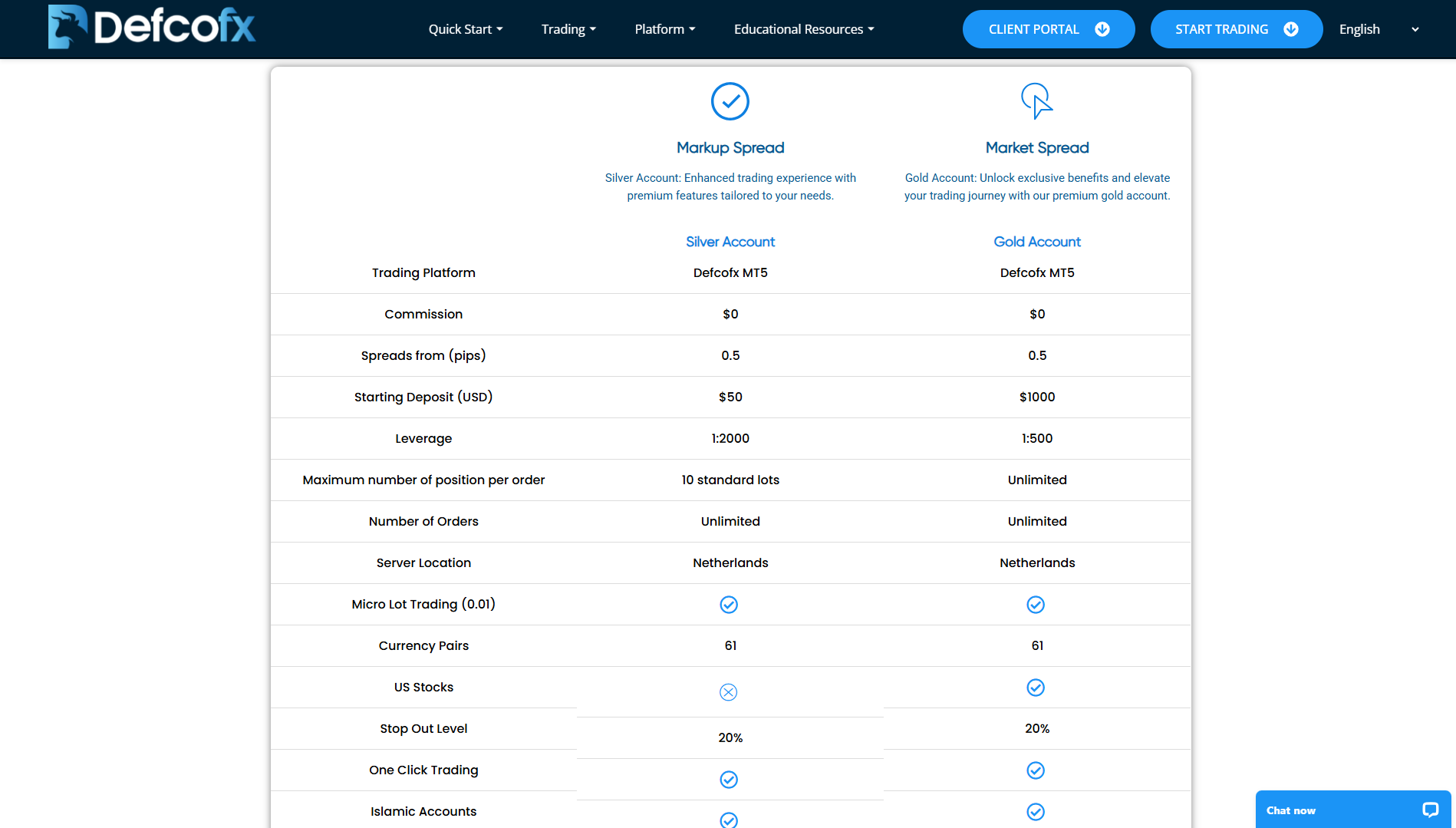Click Gold Account Islamic Accounts checkmark
Image resolution: width=1456 pixels, height=828 pixels.
pos(1036,812)
